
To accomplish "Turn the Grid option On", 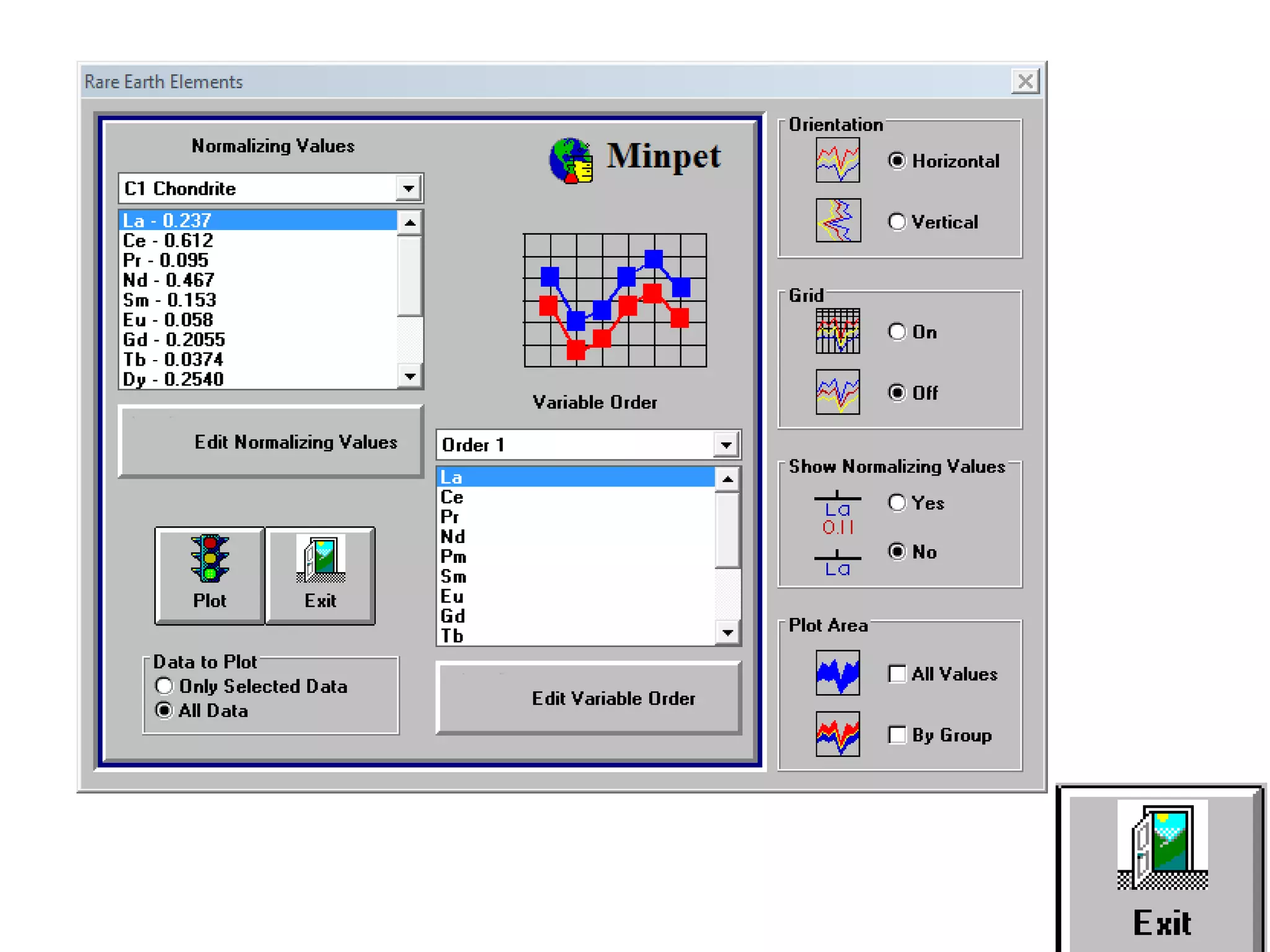I will click(897, 332).
